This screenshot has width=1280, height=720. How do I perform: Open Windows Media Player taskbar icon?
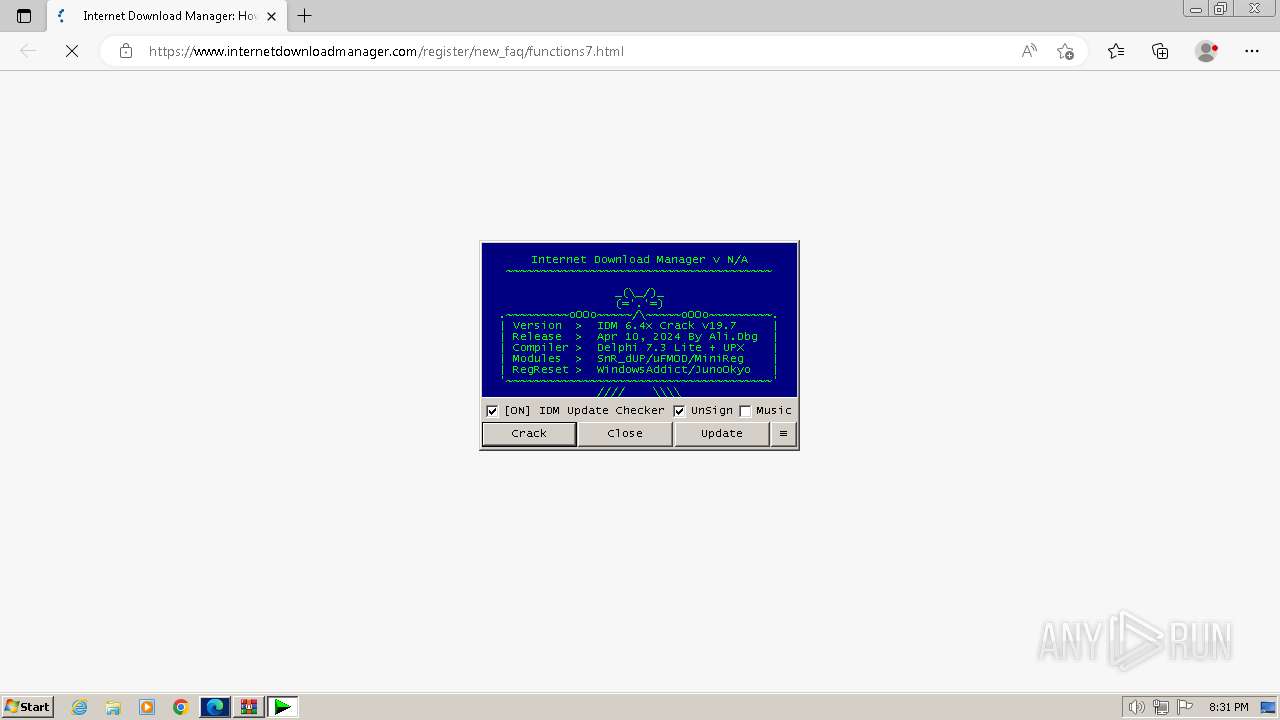(147, 707)
